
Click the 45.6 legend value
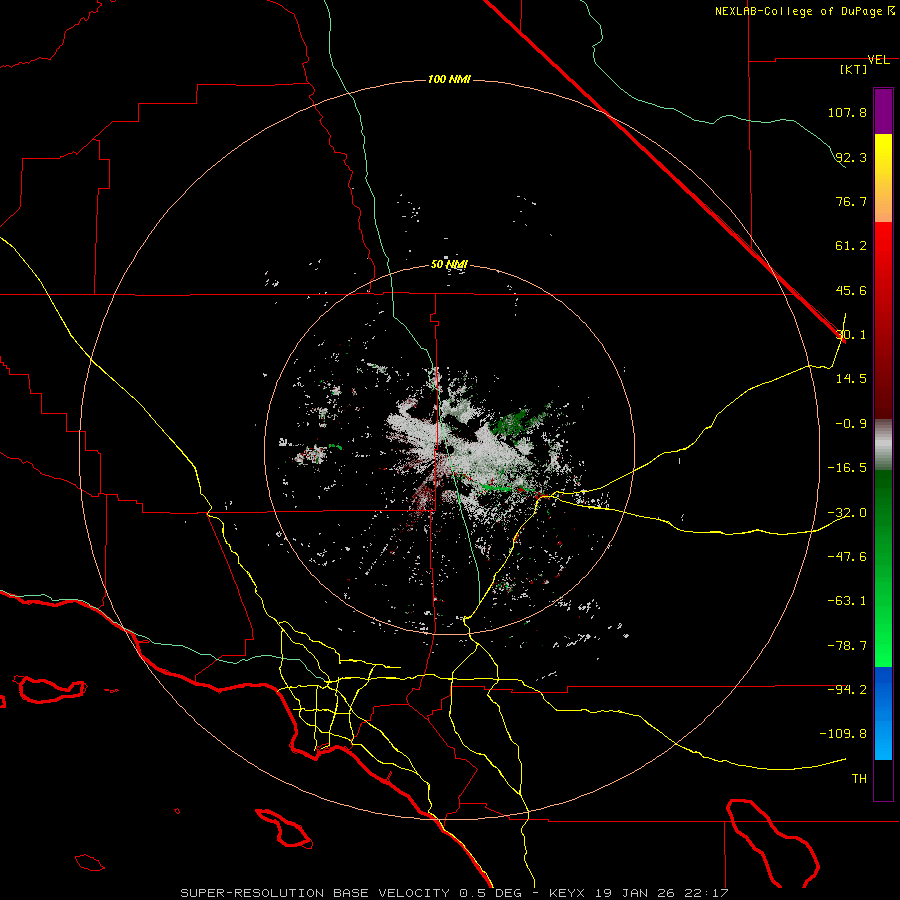(851, 290)
